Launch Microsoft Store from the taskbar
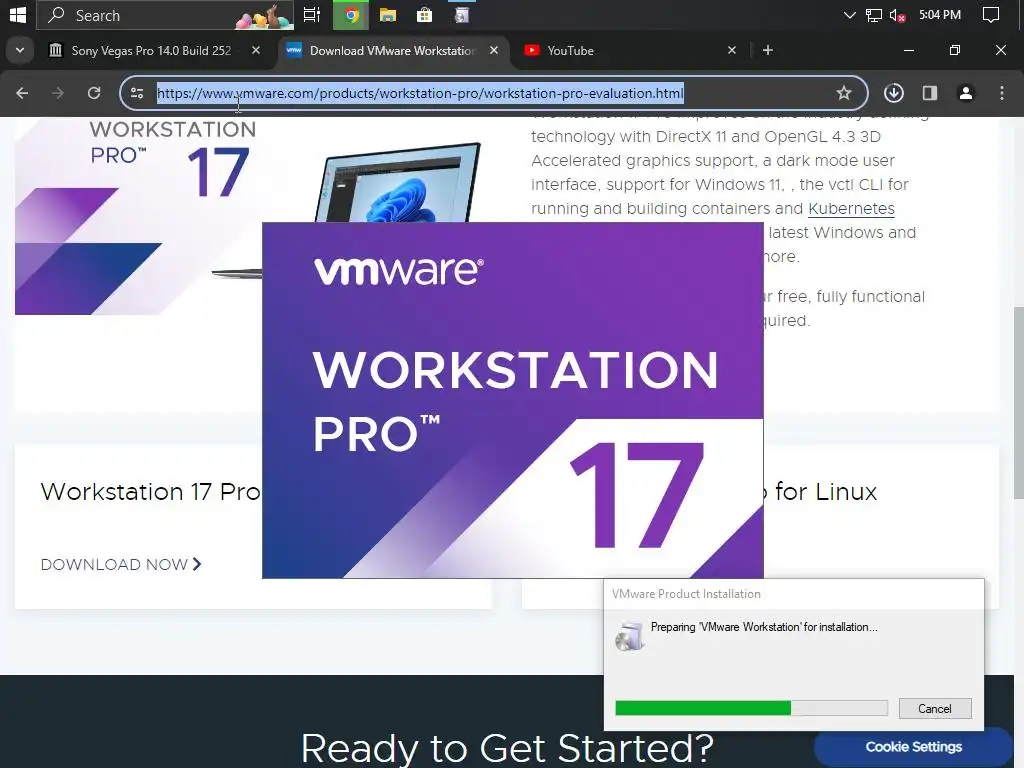Viewport: 1024px width, 768px height. tap(424, 14)
